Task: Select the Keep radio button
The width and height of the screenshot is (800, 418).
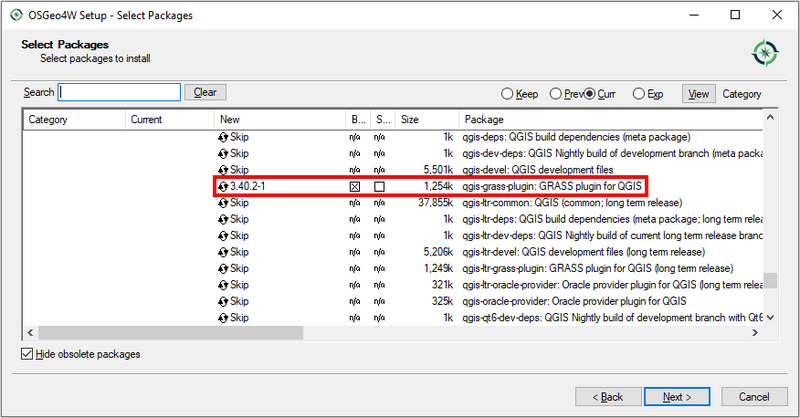Action: point(507,94)
